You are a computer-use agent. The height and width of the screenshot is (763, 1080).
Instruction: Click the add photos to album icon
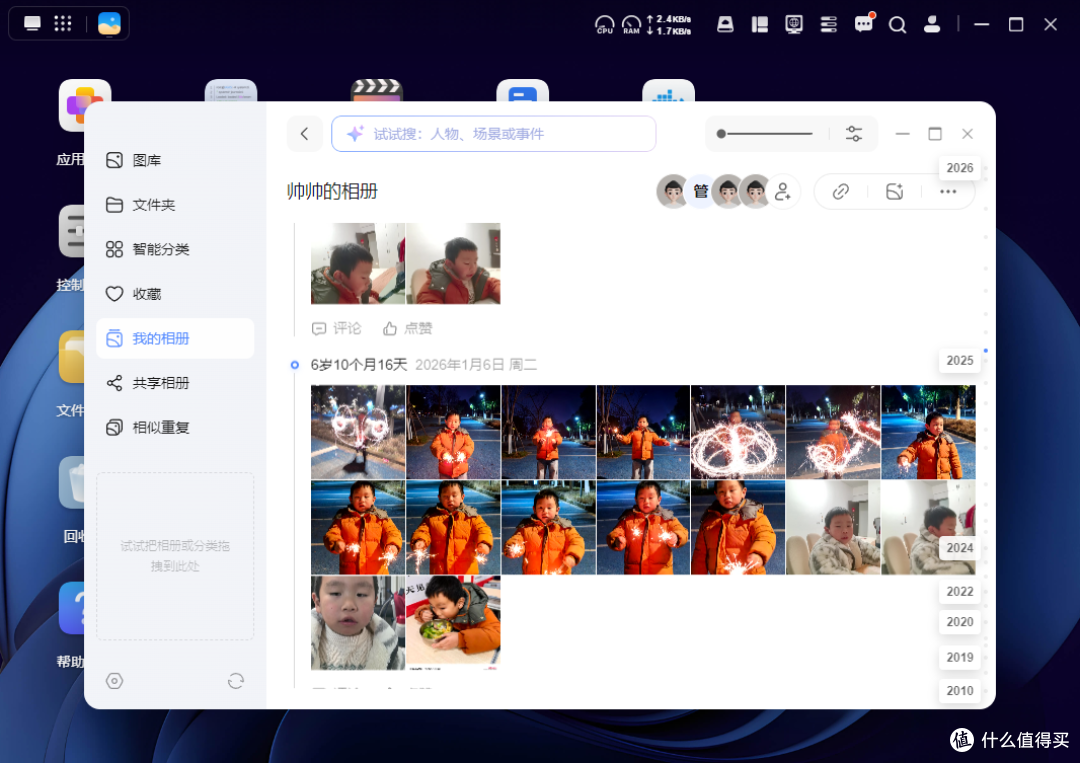[894, 191]
